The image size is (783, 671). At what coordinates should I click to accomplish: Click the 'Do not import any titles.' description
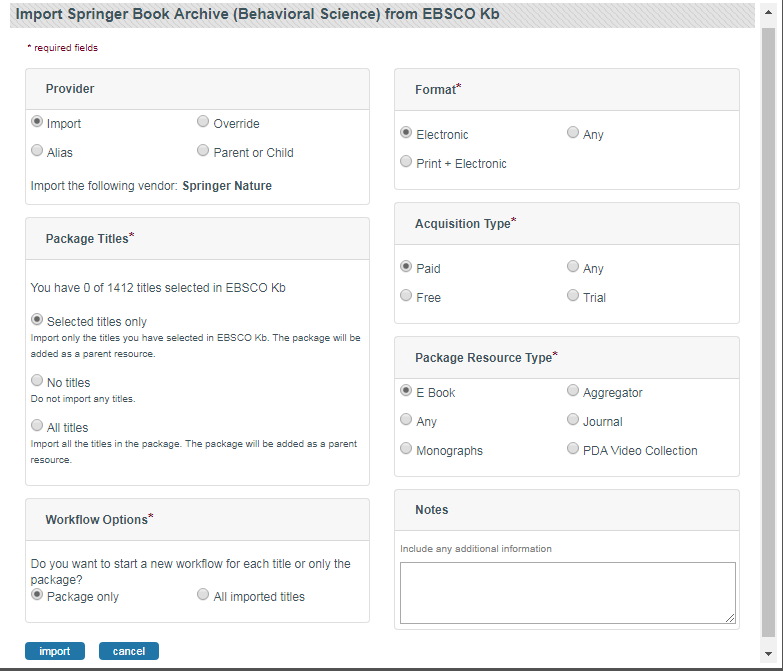83,399
